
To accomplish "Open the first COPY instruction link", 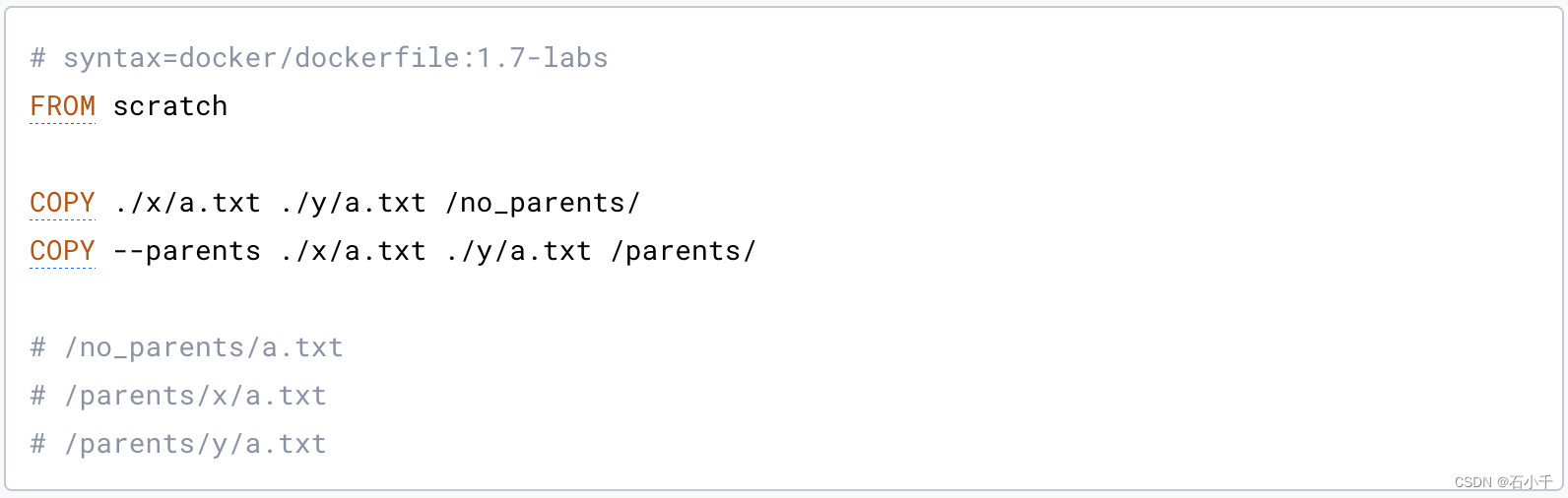I will (63, 203).
